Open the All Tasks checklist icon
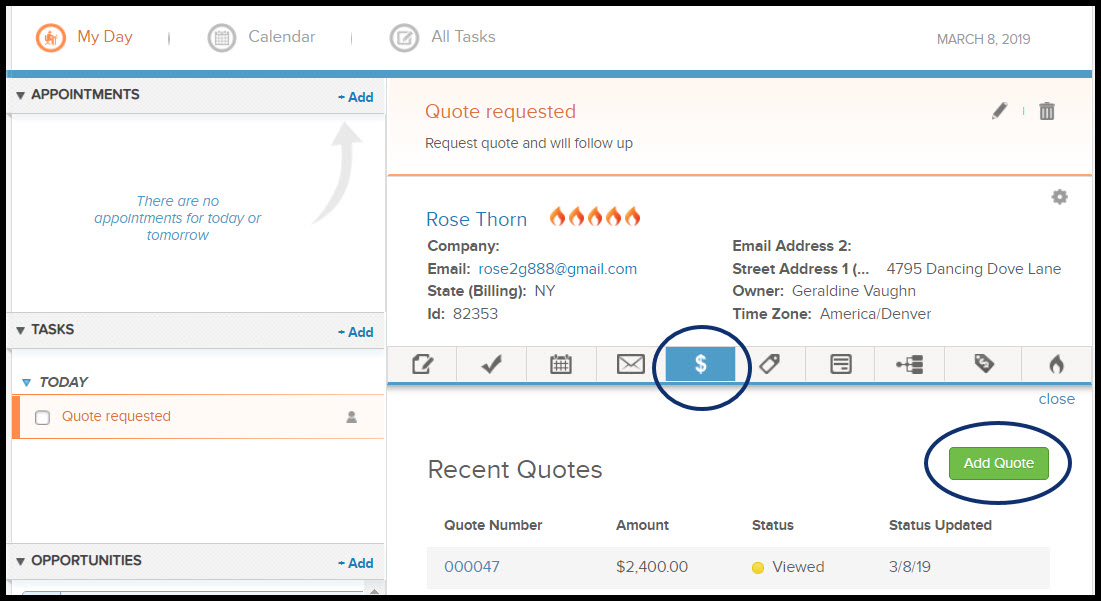 pos(404,38)
